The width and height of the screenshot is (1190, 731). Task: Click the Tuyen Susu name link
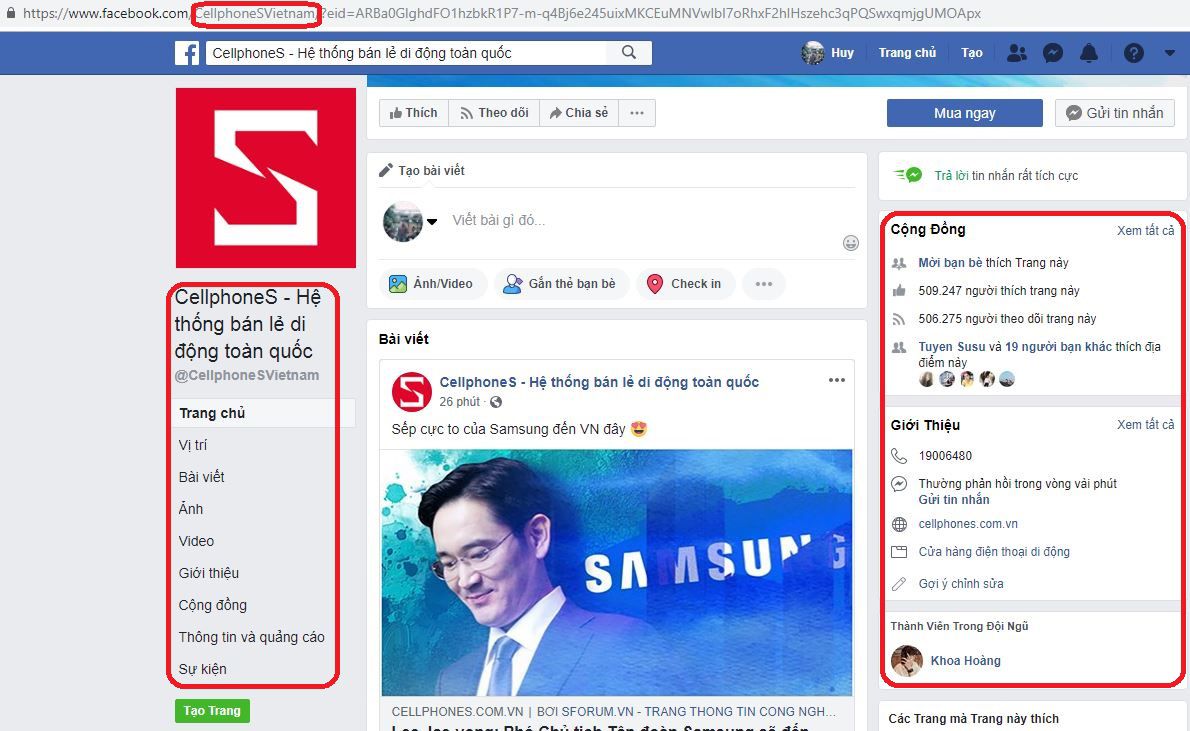pyautogui.click(x=952, y=346)
